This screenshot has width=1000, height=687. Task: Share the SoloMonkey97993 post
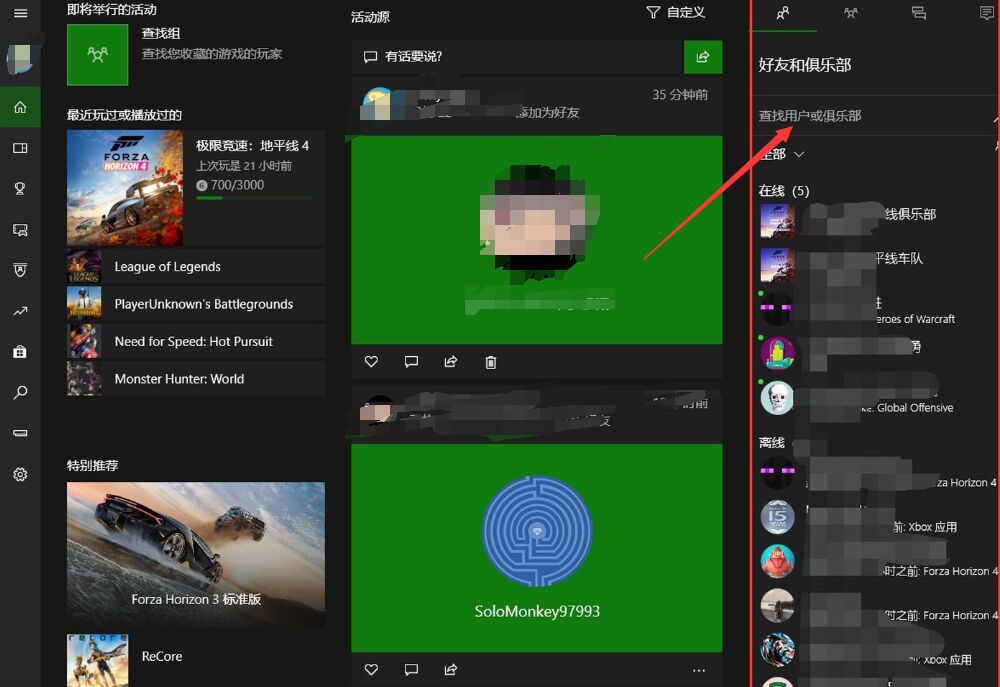tap(451, 669)
